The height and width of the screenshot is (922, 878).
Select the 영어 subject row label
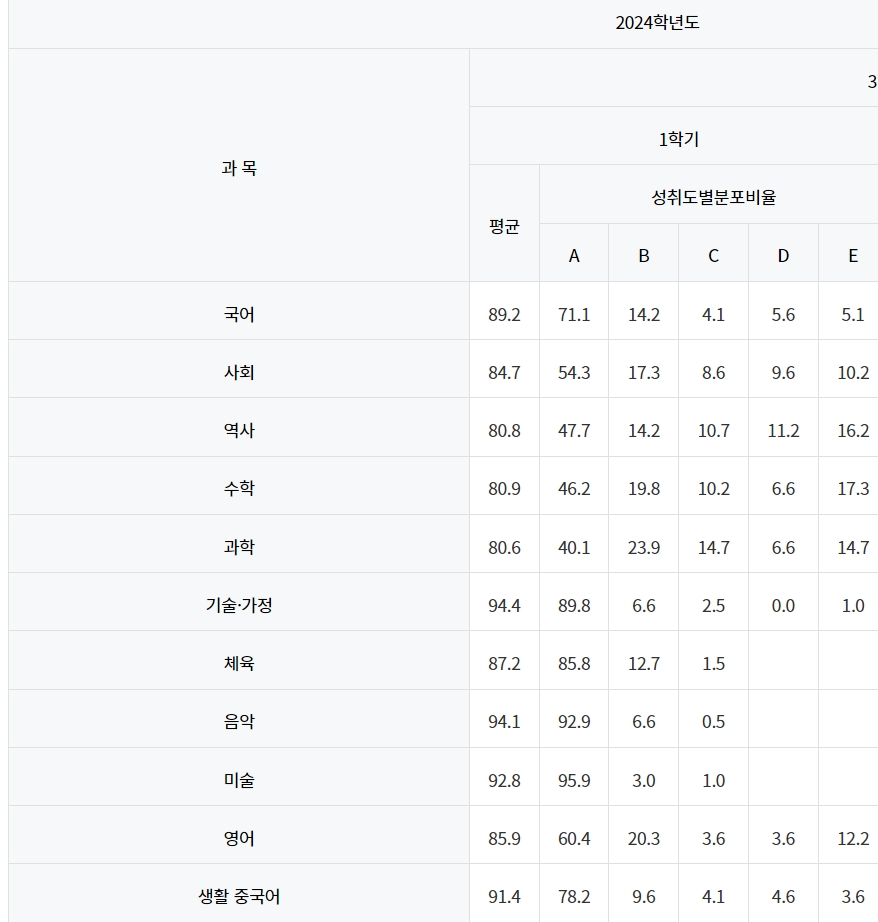click(239, 839)
